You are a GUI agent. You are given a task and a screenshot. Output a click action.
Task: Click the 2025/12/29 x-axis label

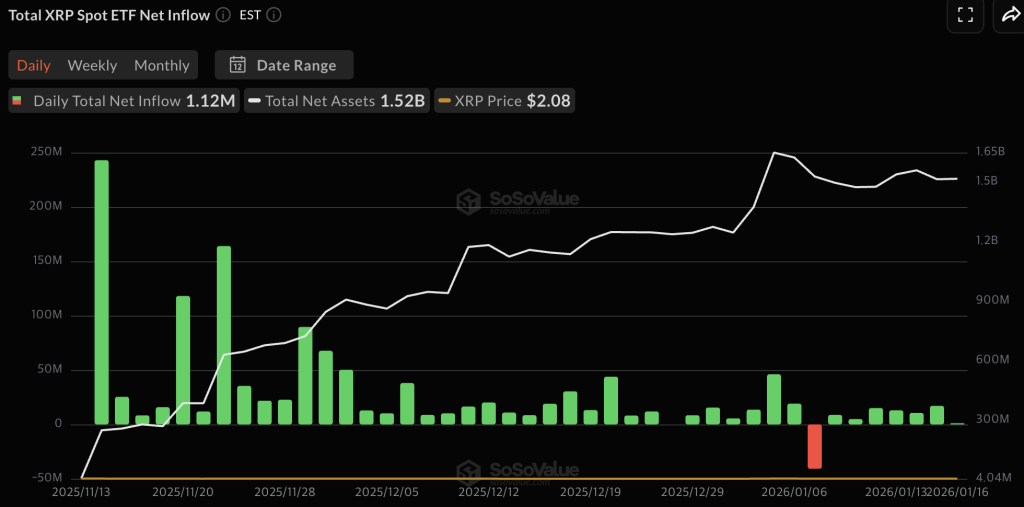(x=692, y=491)
